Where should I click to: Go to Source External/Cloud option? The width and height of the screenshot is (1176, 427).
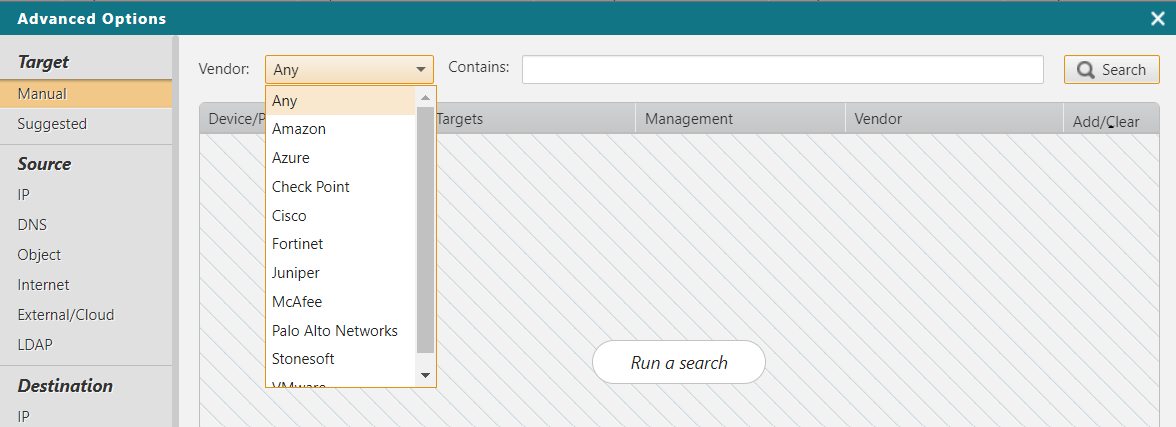point(66,315)
